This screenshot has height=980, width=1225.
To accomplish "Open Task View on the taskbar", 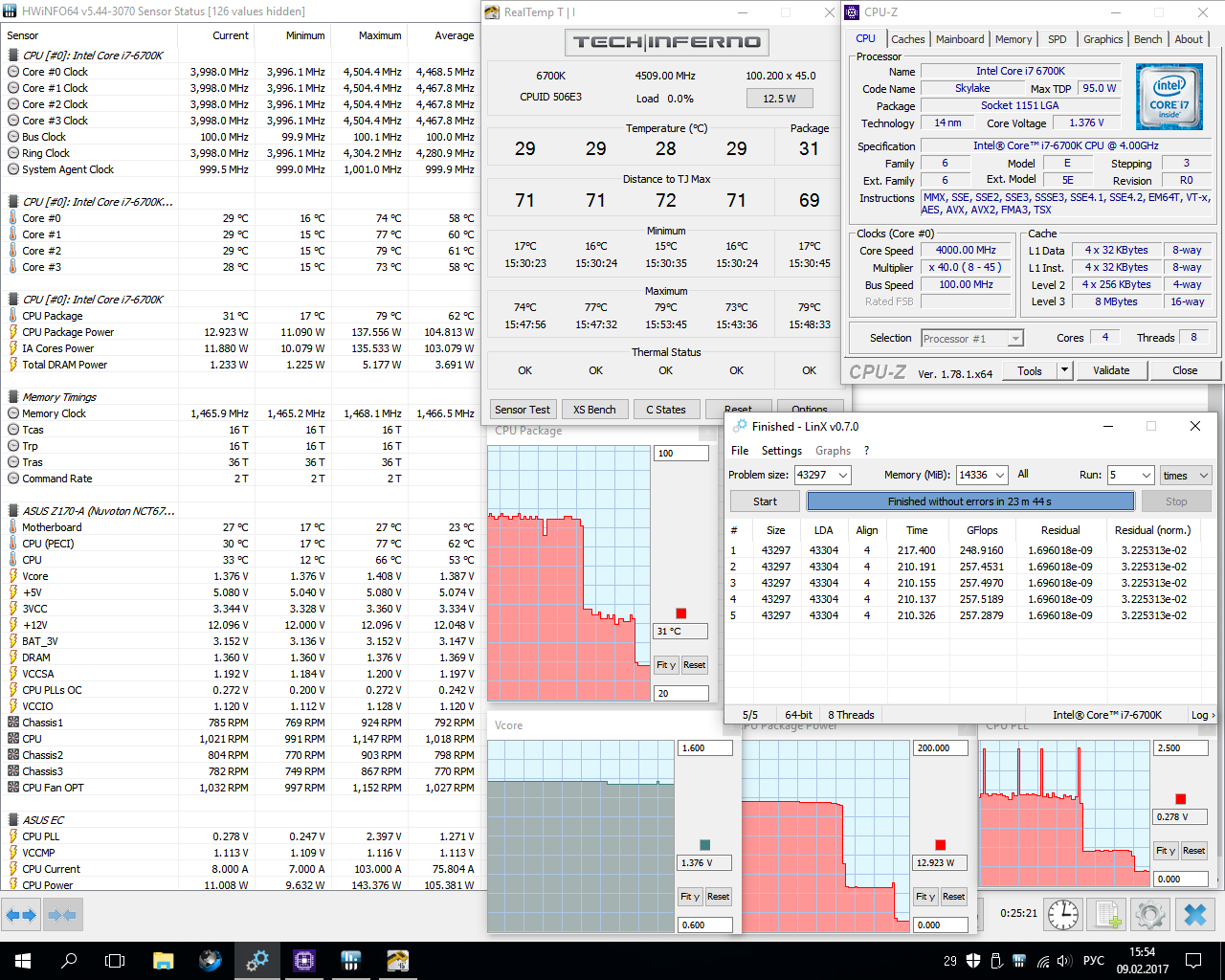I will pyautogui.click(x=115, y=961).
